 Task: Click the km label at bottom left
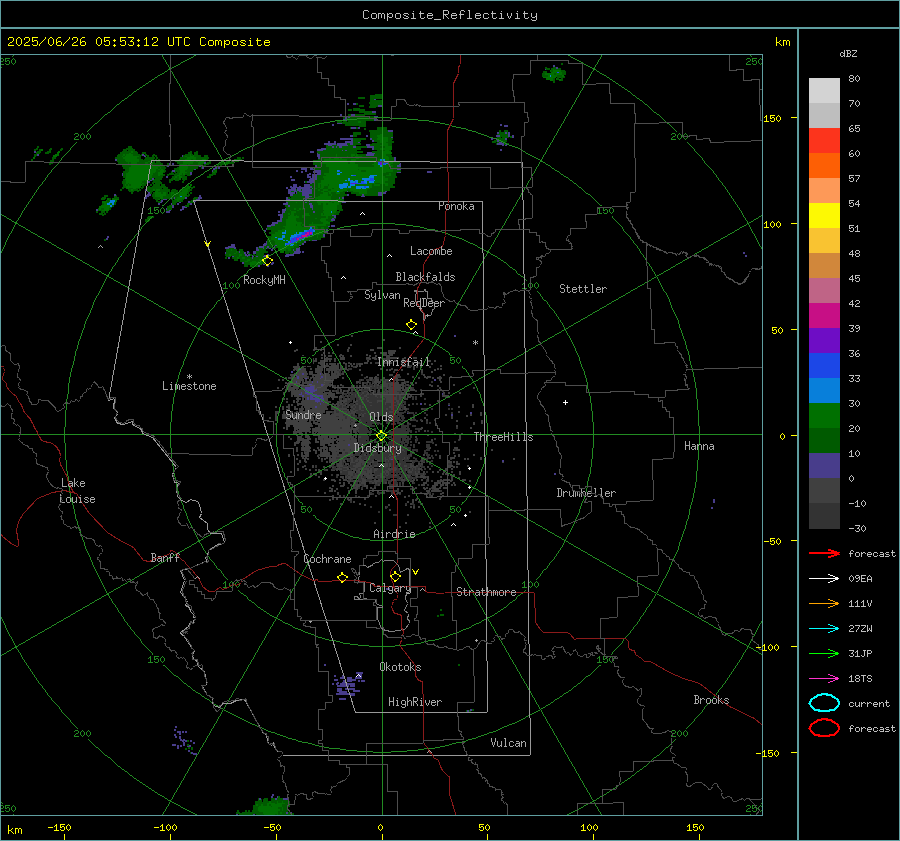click(15, 830)
